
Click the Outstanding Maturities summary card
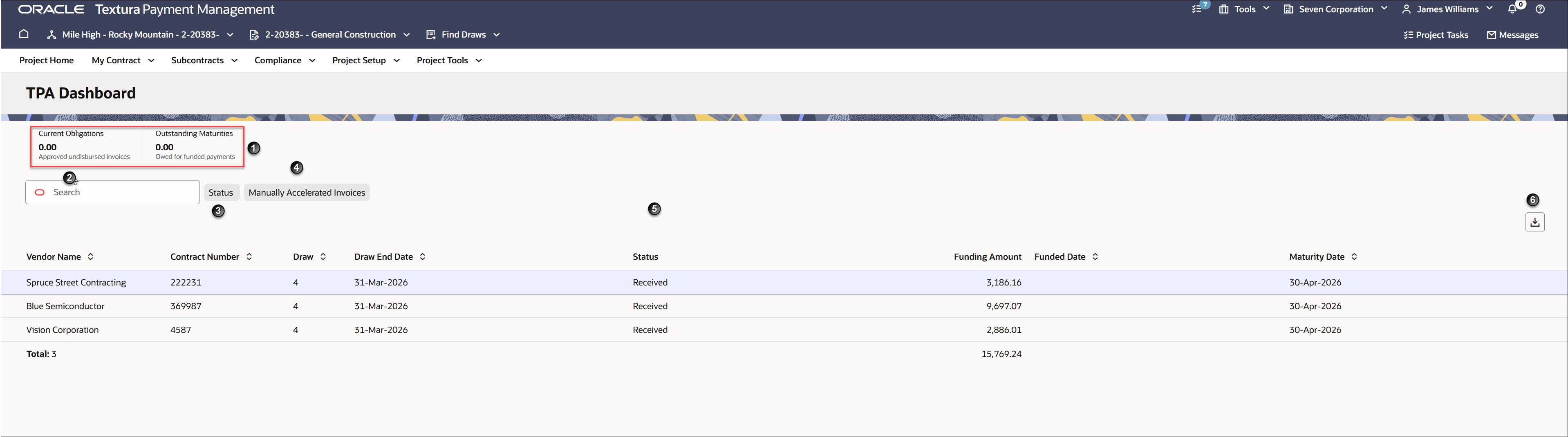(x=195, y=145)
